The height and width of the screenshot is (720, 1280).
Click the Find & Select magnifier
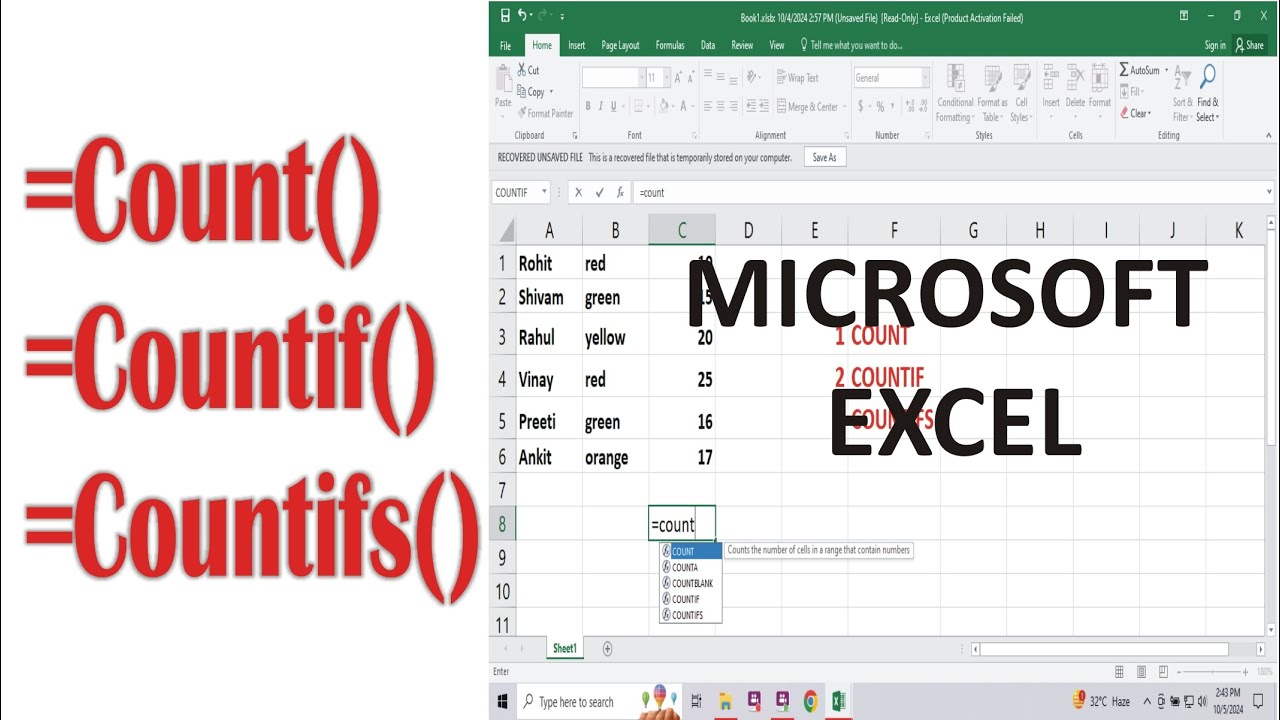[x=1208, y=78]
